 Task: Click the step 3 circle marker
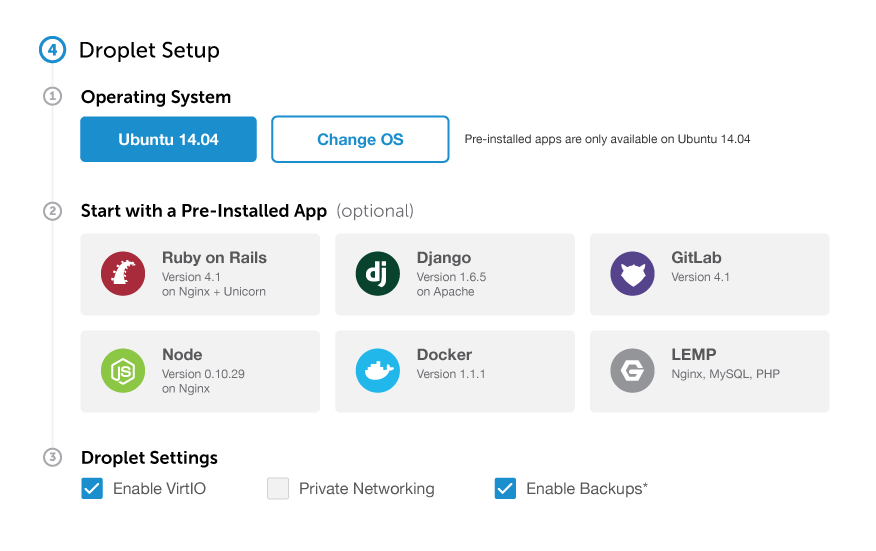point(53,458)
